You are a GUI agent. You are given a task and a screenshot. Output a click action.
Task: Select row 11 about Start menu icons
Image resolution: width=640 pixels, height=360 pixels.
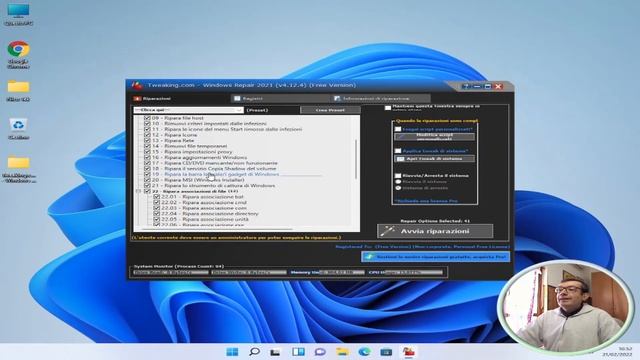[227, 129]
